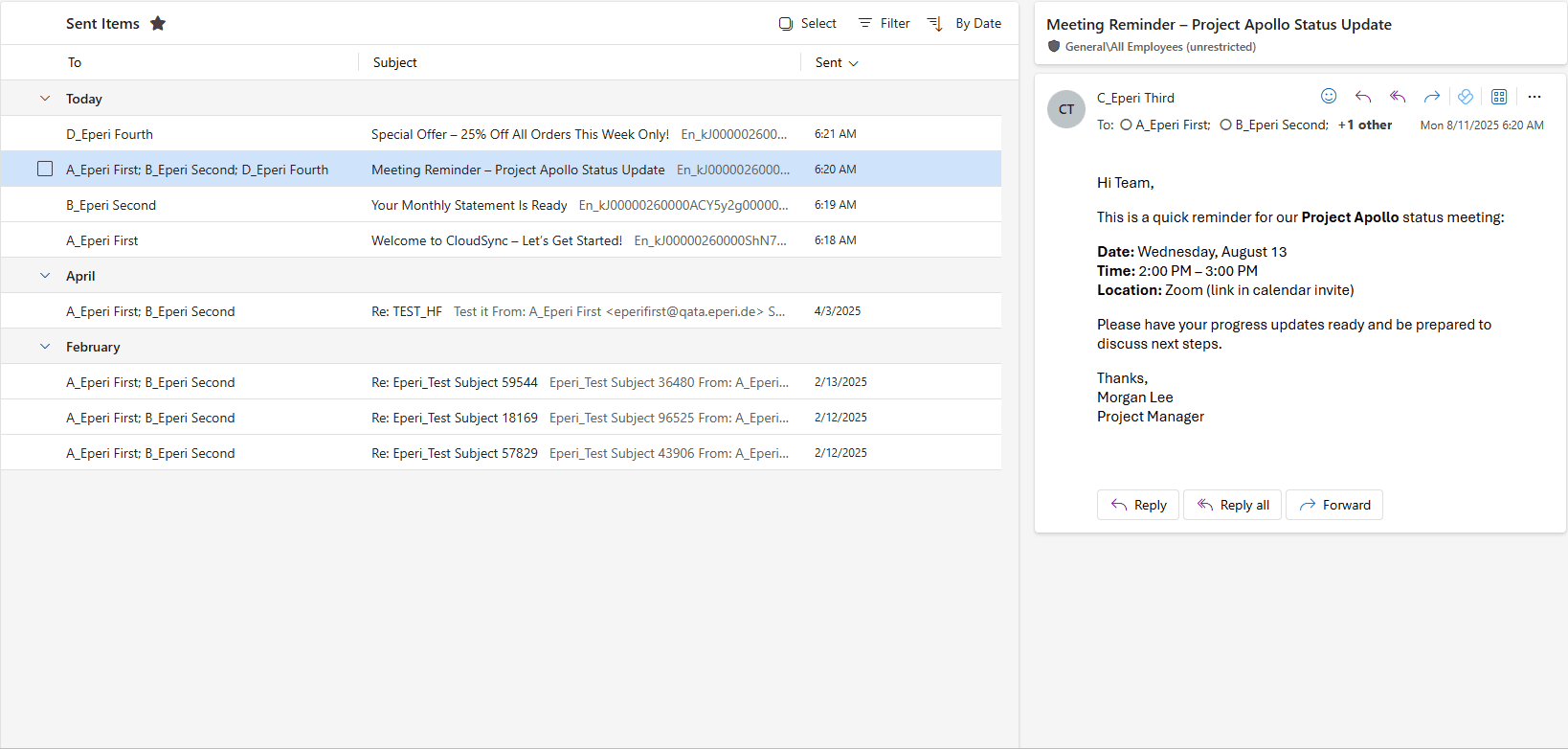Open Re: Eperi_Test Subject 59544 email
The image size is (1568, 749).
(501, 382)
